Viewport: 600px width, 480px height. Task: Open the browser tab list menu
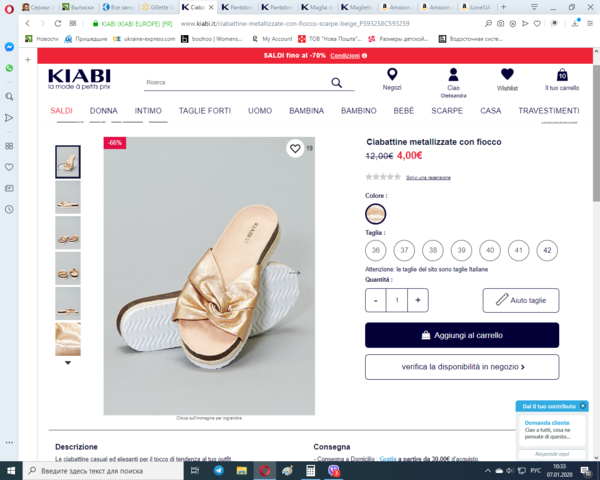coord(534,7)
